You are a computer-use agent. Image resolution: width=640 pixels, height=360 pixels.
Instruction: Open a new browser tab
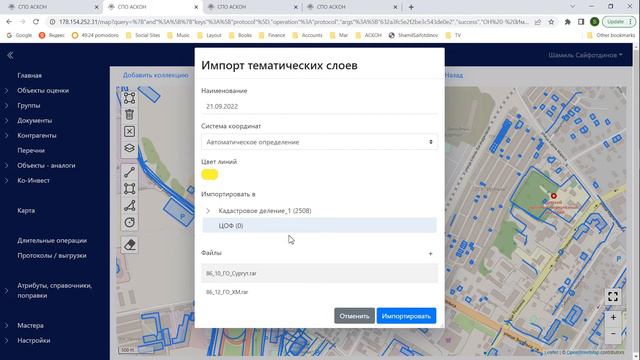(x=411, y=7)
